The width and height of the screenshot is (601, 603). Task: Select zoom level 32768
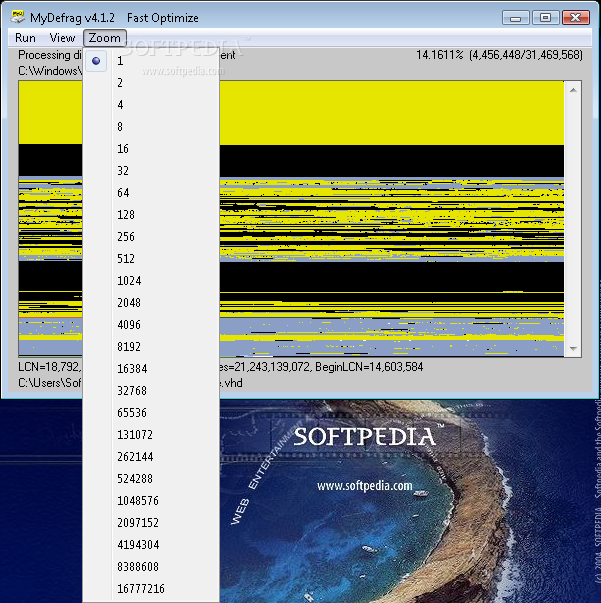[151, 390]
